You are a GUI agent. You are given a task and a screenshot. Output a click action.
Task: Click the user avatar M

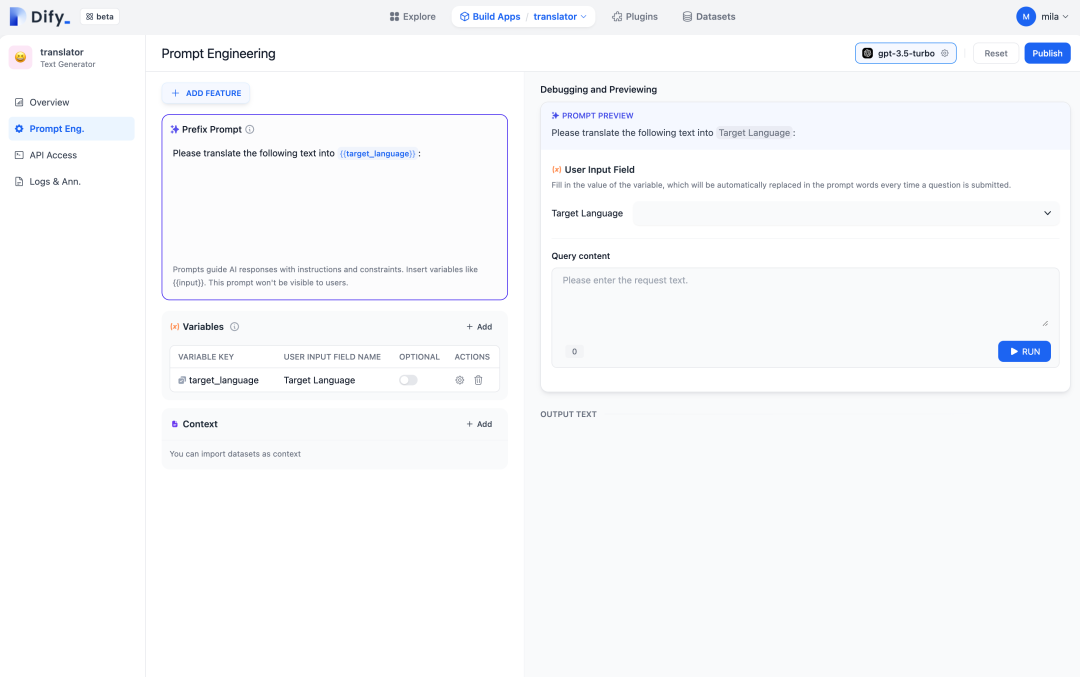1025,16
